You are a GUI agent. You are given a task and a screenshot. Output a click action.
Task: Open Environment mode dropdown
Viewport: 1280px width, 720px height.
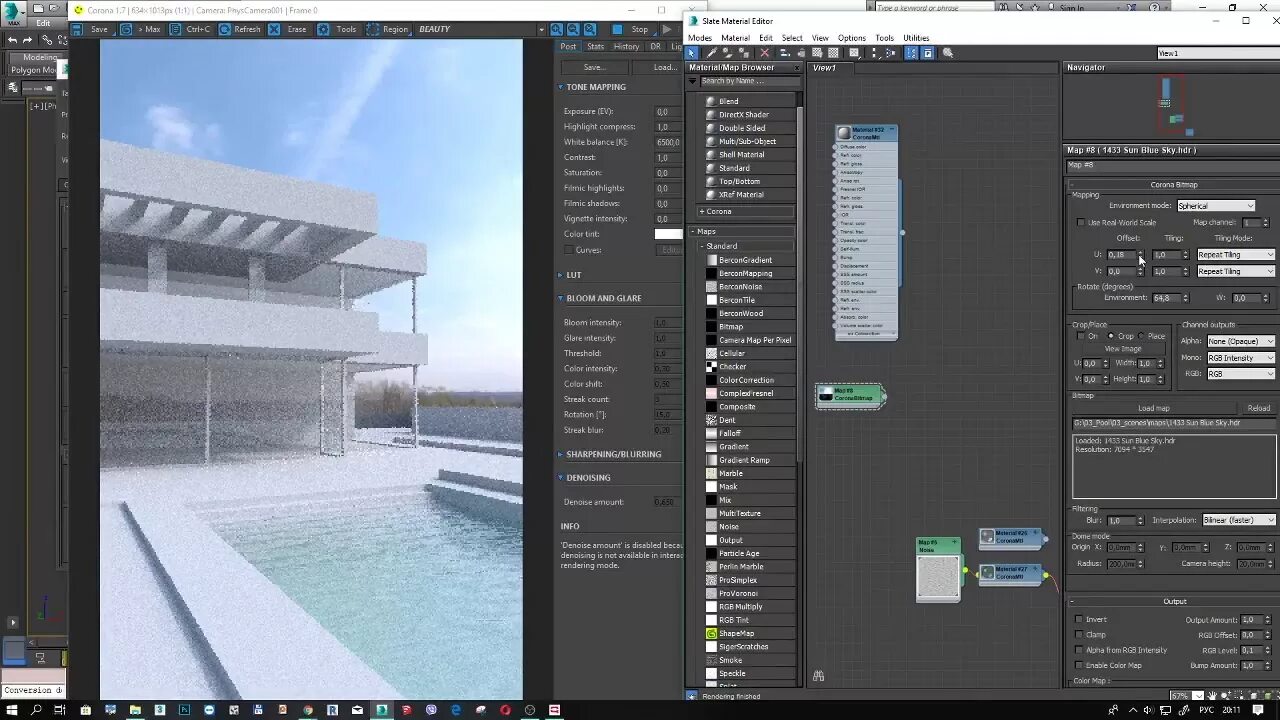[1215, 206]
